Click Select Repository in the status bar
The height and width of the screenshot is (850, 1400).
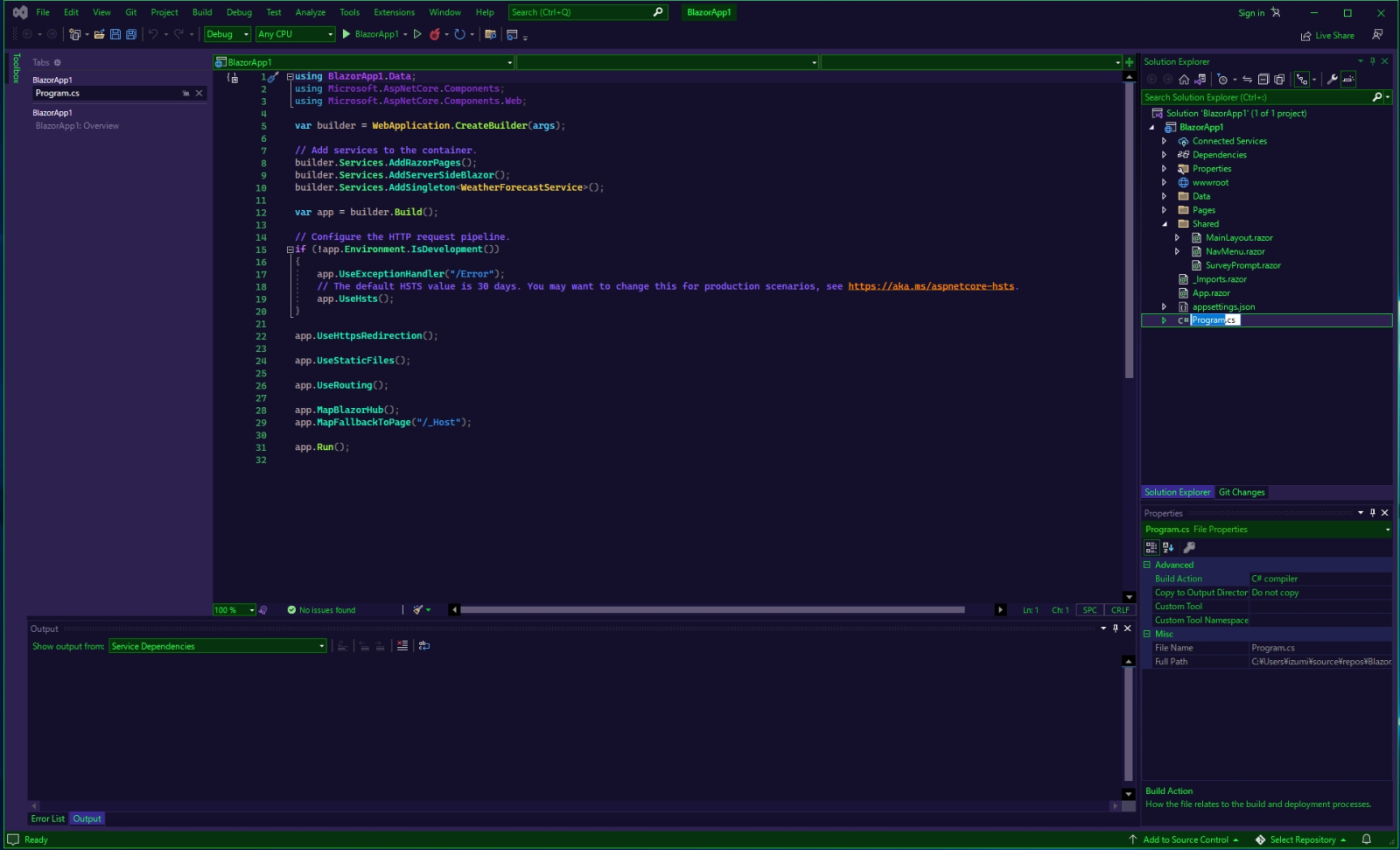[x=1301, y=839]
